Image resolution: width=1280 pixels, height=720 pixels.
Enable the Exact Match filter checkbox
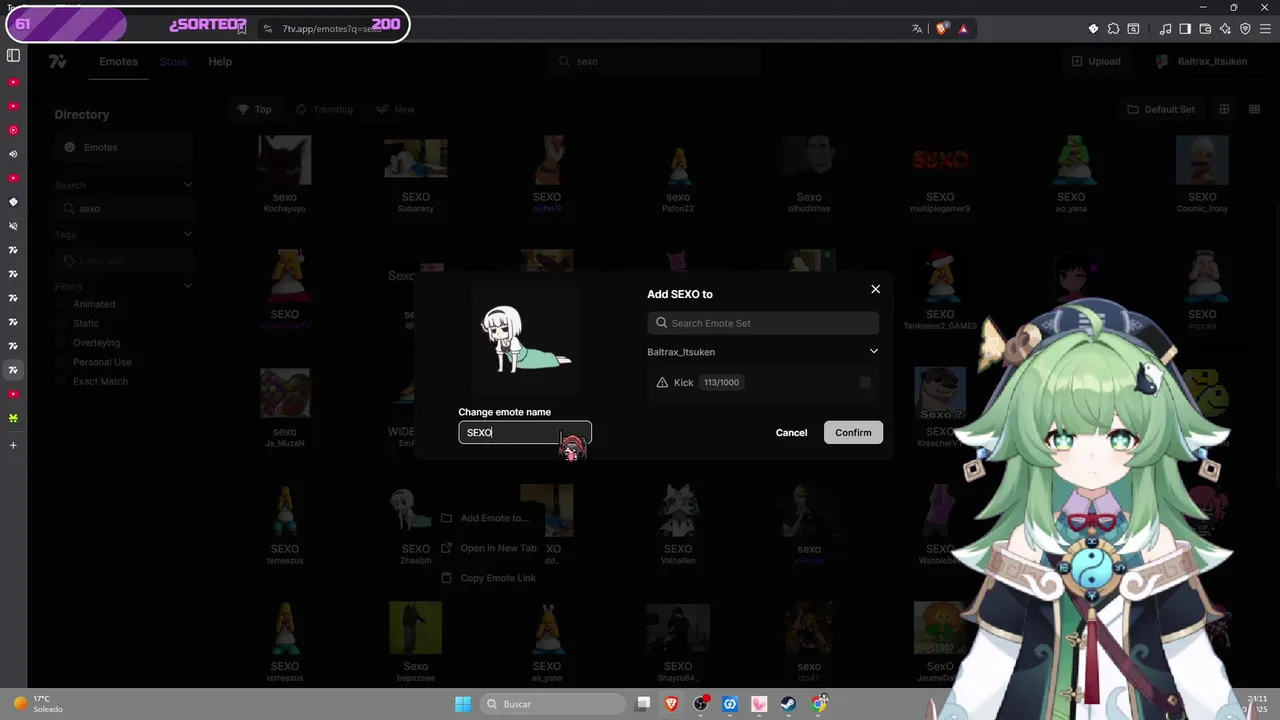tap(63, 381)
